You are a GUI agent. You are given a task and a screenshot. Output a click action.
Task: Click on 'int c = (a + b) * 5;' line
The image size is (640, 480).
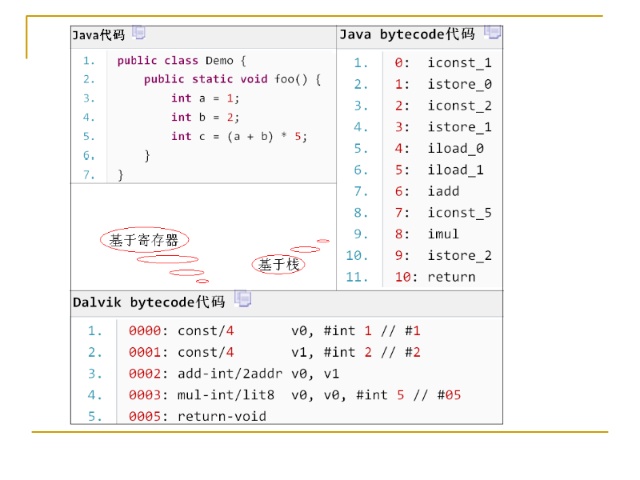tap(238, 136)
